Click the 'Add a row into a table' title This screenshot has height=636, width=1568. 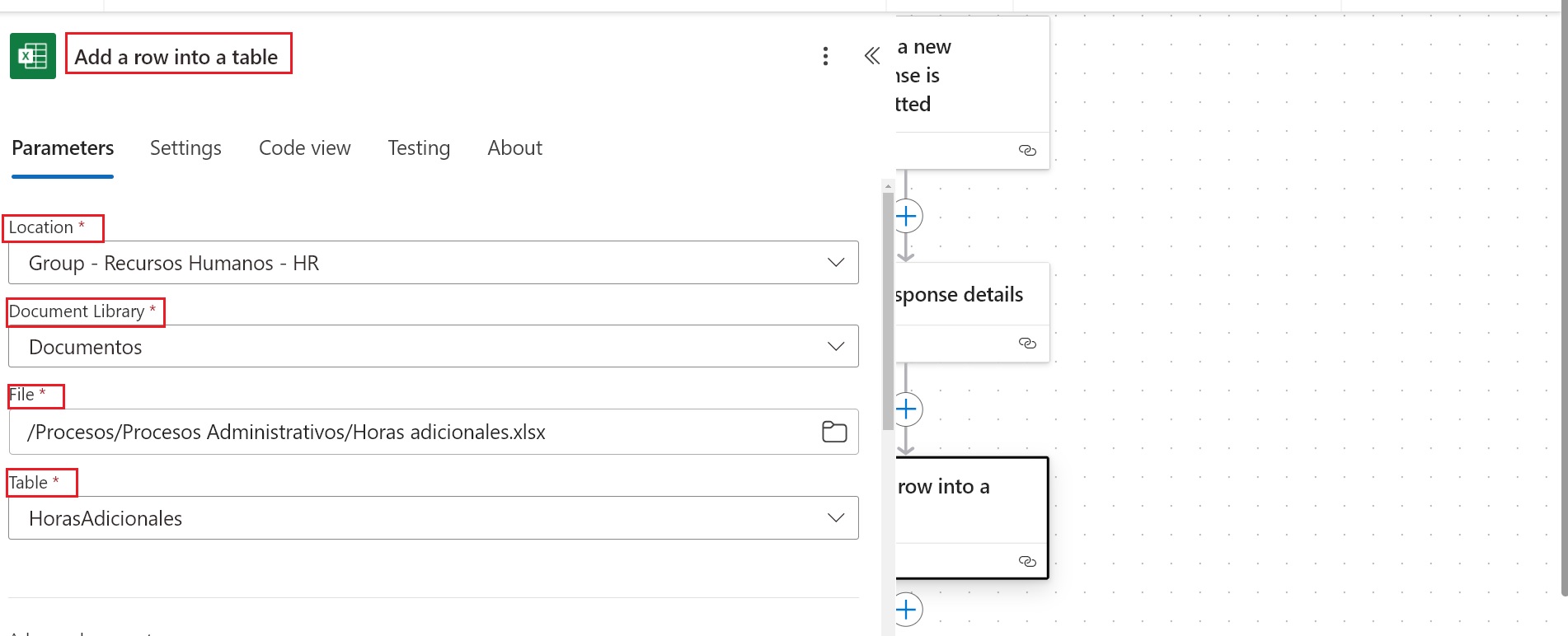[176, 57]
